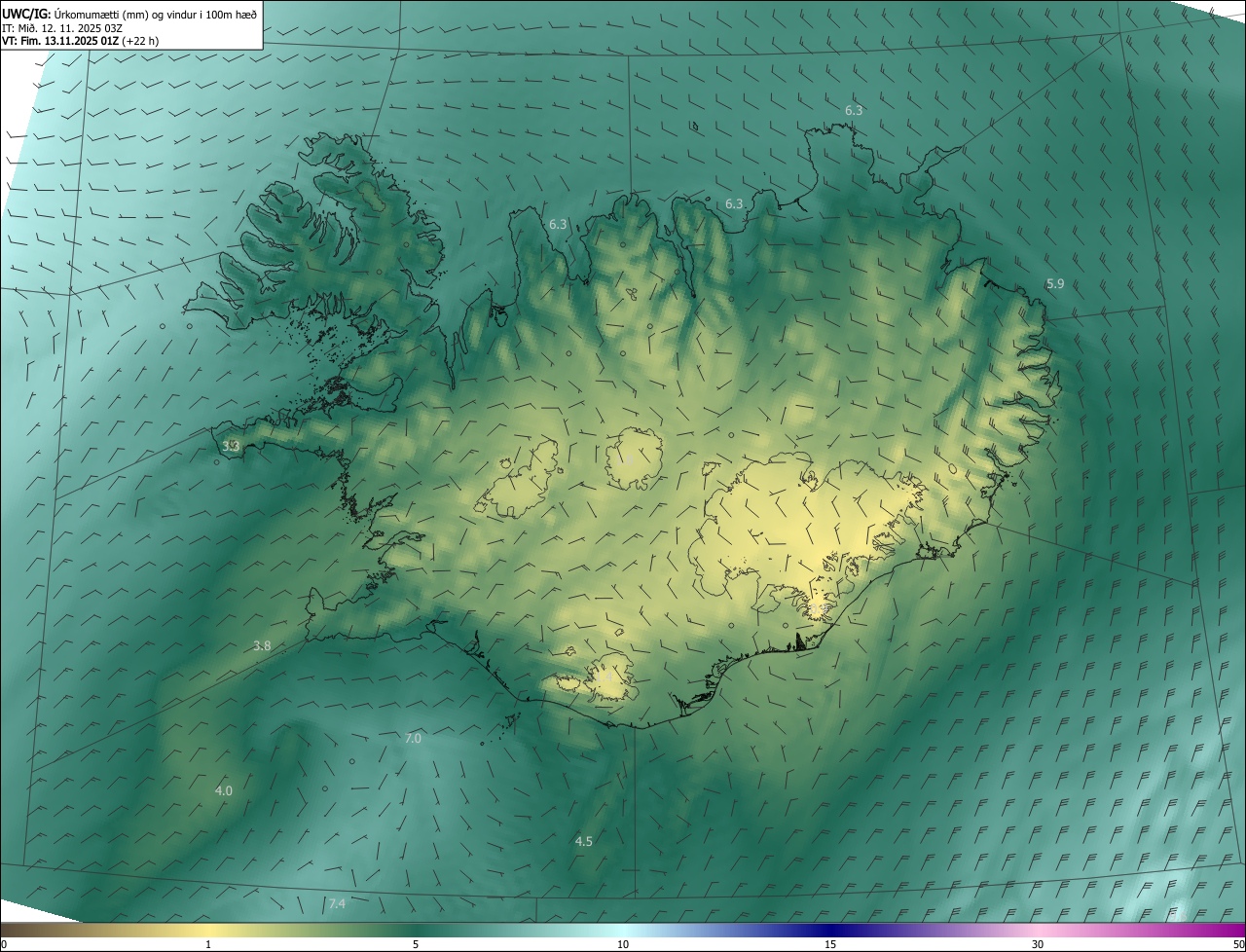The image size is (1246, 952).
Task: Click the 3.3 value on Snæfellsnes peninsula
Action: (x=231, y=446)
